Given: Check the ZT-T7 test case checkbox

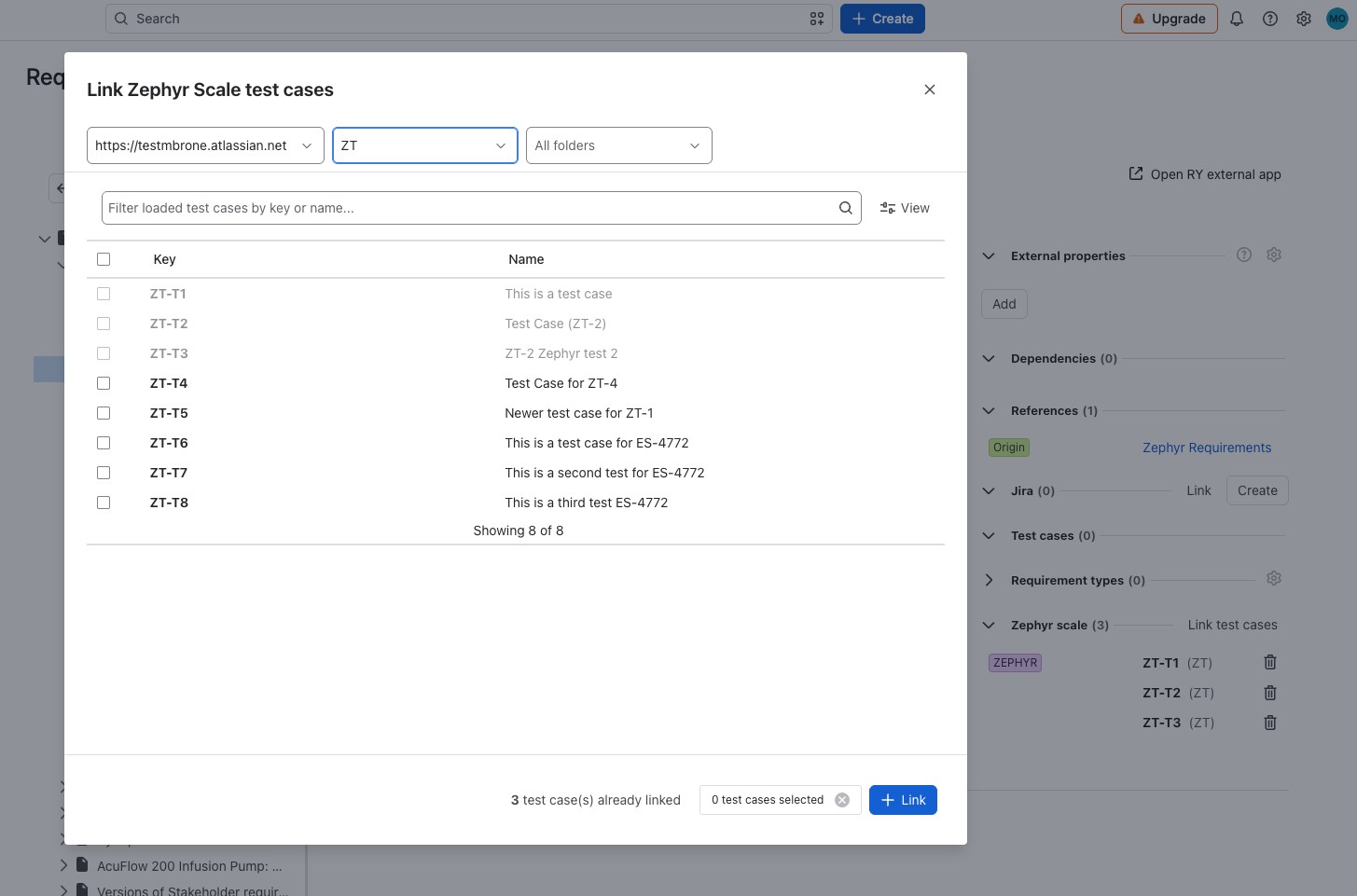Looking at the screenshot, I should 104,473.
